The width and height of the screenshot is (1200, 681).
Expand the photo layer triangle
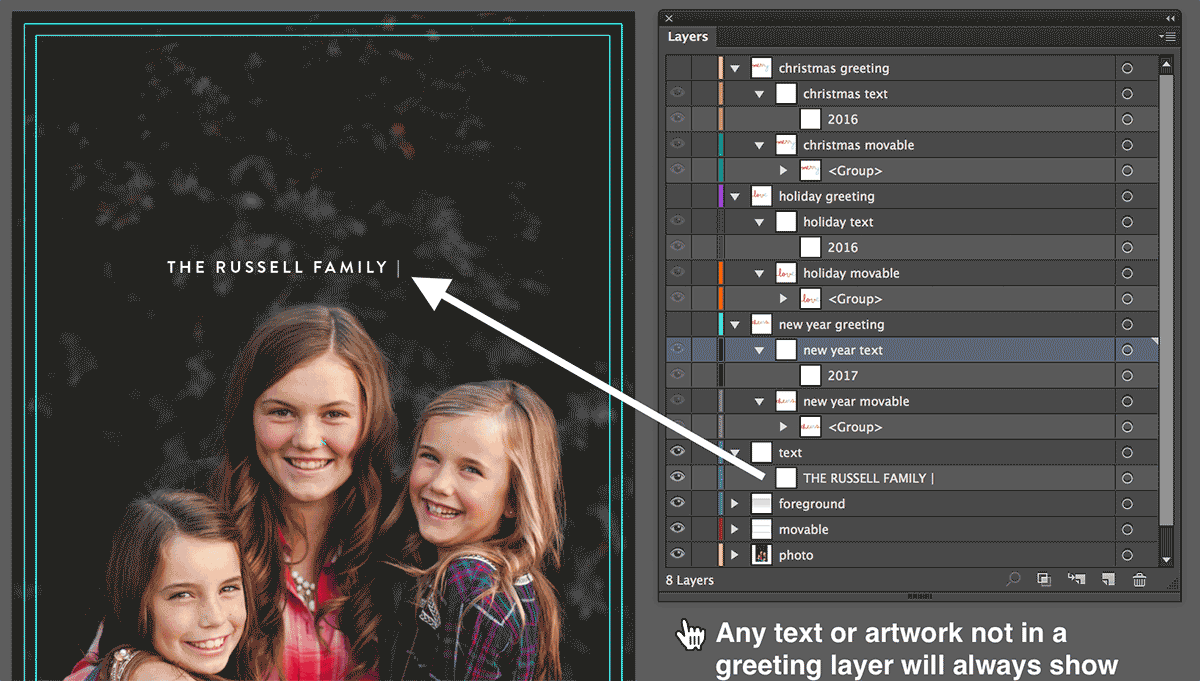(735, 555)
